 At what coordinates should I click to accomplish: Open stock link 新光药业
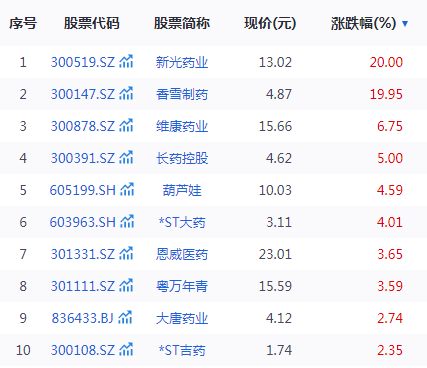pos(182,62)
